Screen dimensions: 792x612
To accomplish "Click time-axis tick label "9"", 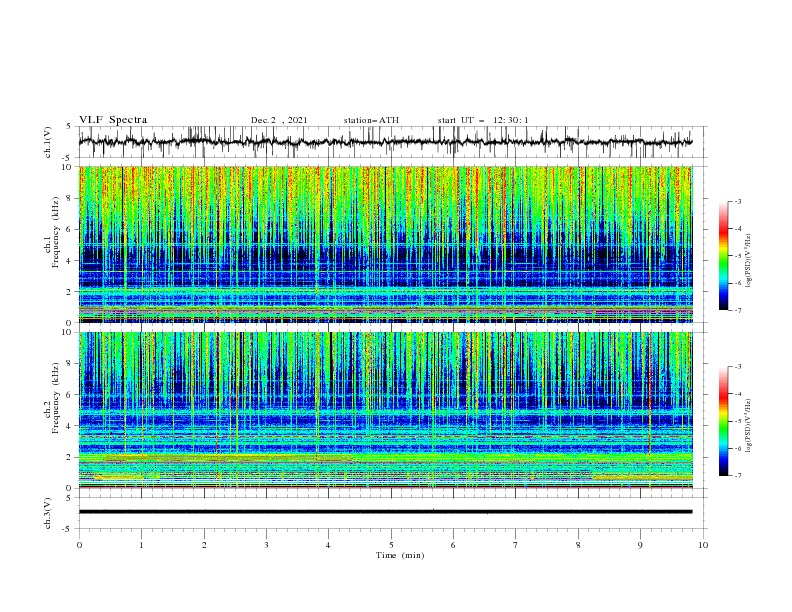I will tap(640, 545).
